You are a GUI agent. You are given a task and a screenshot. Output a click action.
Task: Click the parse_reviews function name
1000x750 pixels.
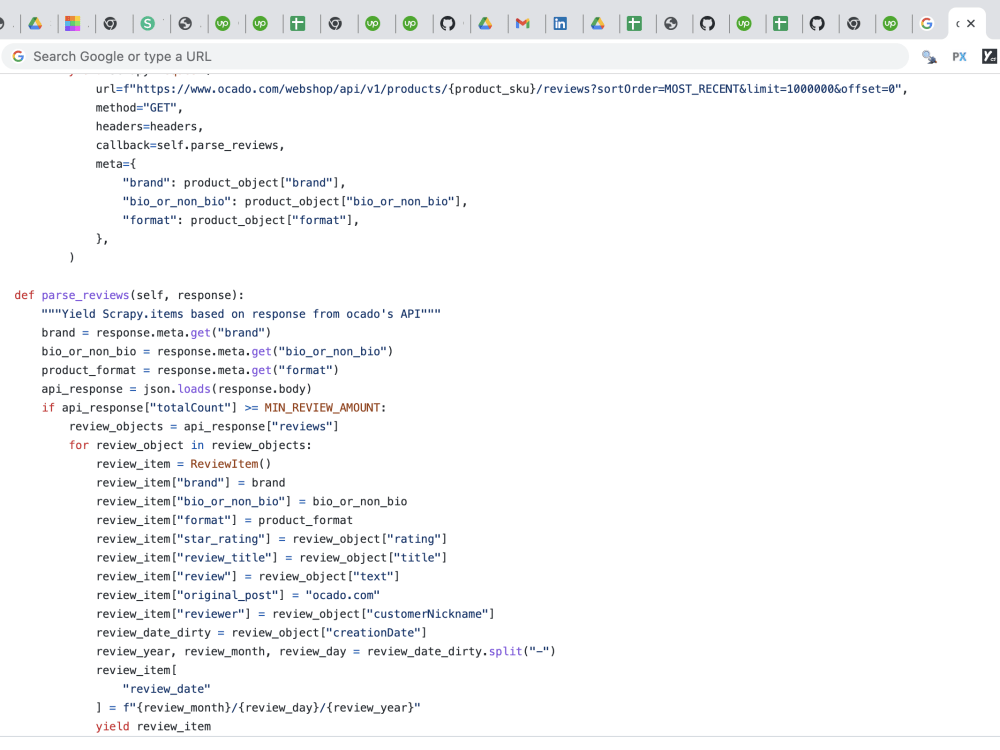pos(85,295)
